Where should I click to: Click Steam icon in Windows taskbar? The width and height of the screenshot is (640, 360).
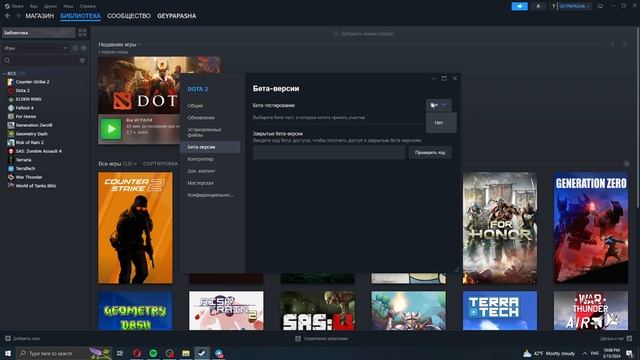point(202,353)
